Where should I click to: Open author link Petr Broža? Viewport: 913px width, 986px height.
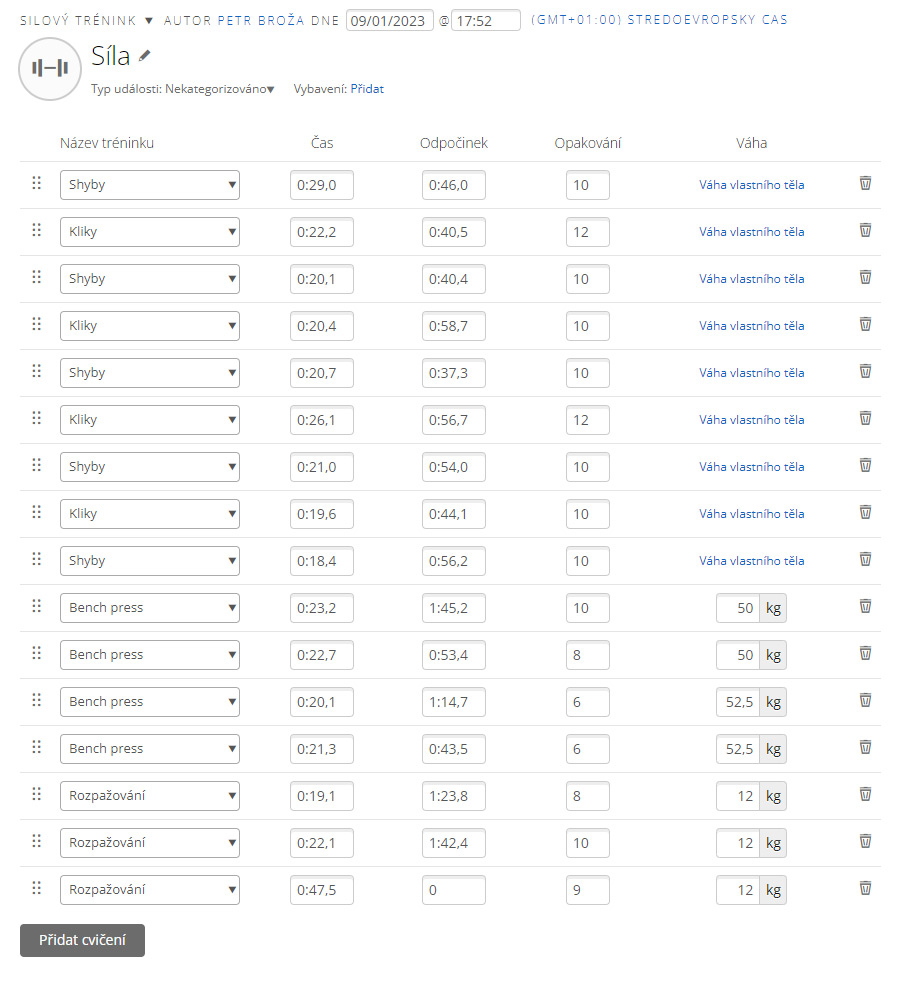coord(260,21)
